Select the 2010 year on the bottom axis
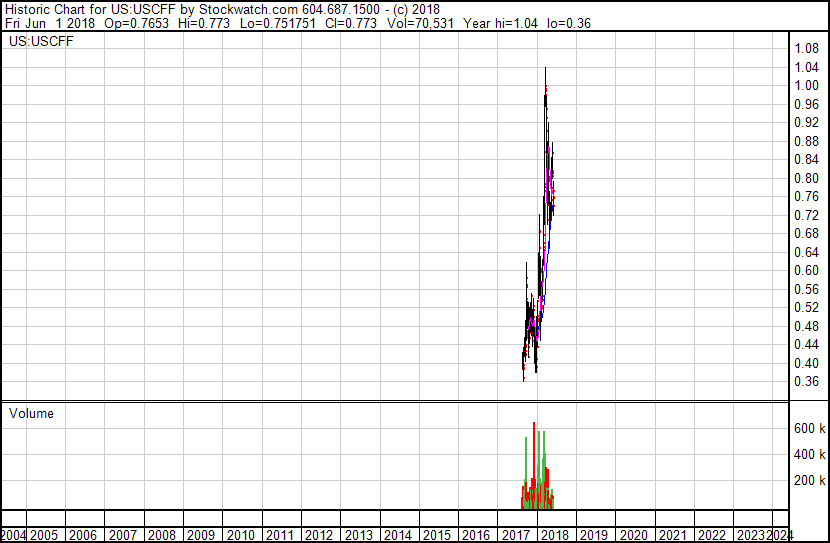This screenshot has width=830, height=543. (x=240, y=535)
